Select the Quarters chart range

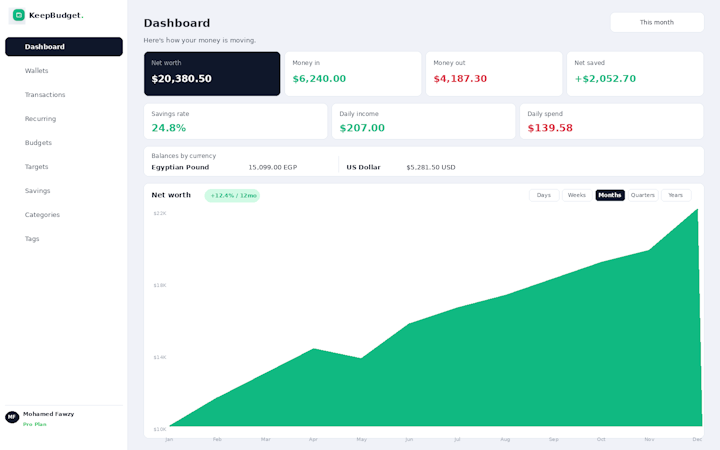click(x=642, y=195)
